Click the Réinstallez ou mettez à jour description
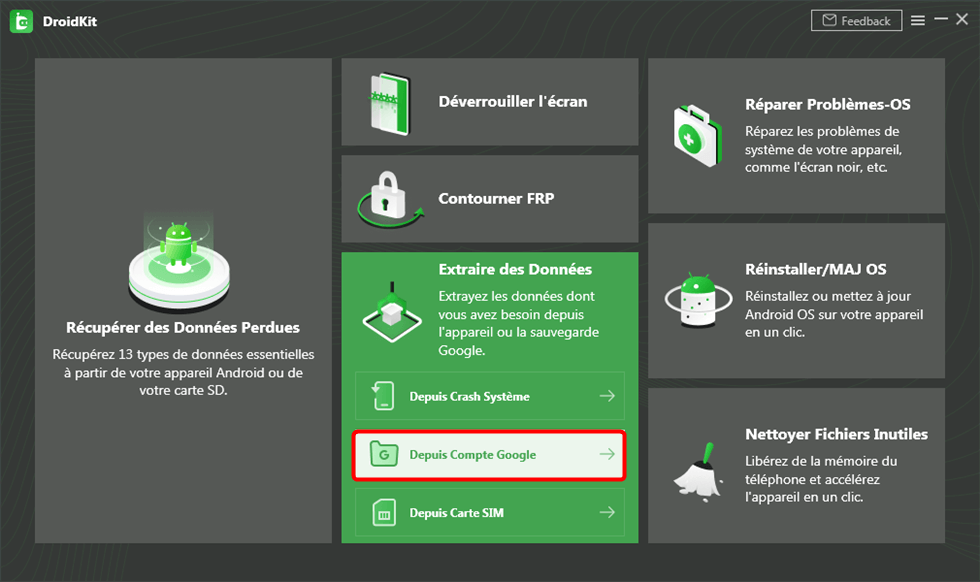The width and height of the screenshot is (980, 582). point(834,314)
